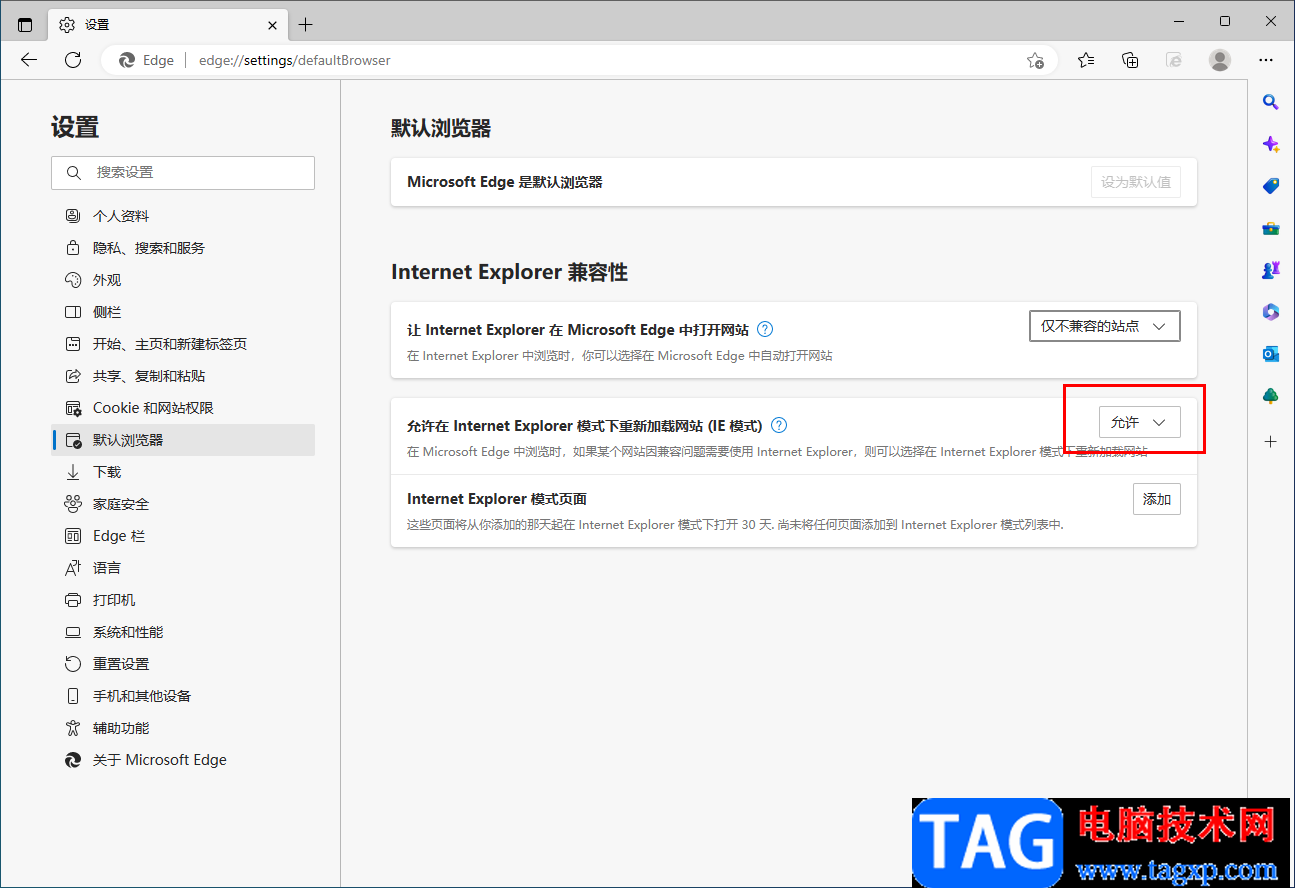Open 下载 settings
This screenshot has height=888, width=1295.
(x=183, y=472)
